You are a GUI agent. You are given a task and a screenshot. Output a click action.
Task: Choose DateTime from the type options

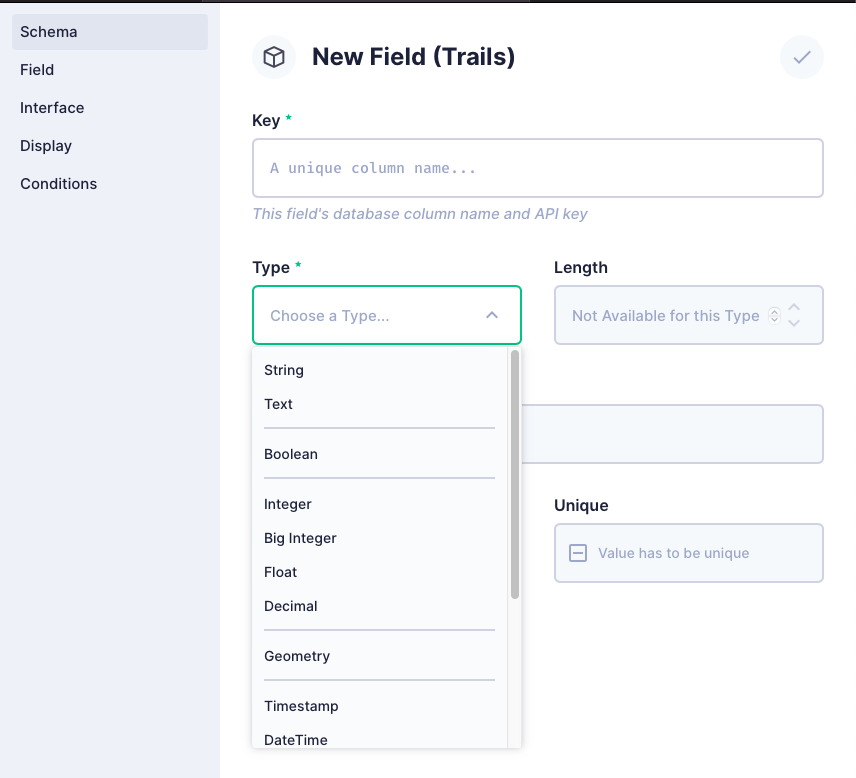298,740
